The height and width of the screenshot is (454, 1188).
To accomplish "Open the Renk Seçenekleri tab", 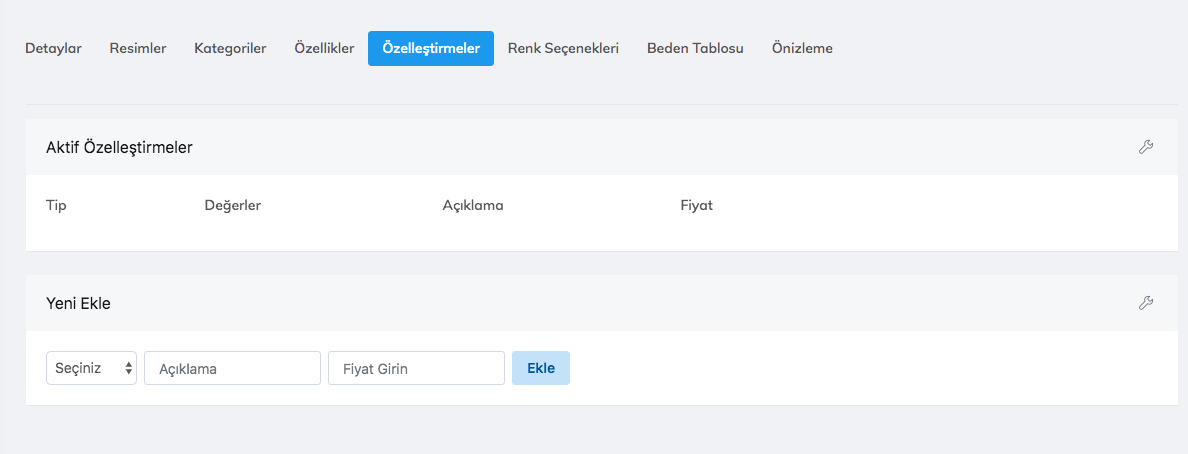I will [563, 48].
